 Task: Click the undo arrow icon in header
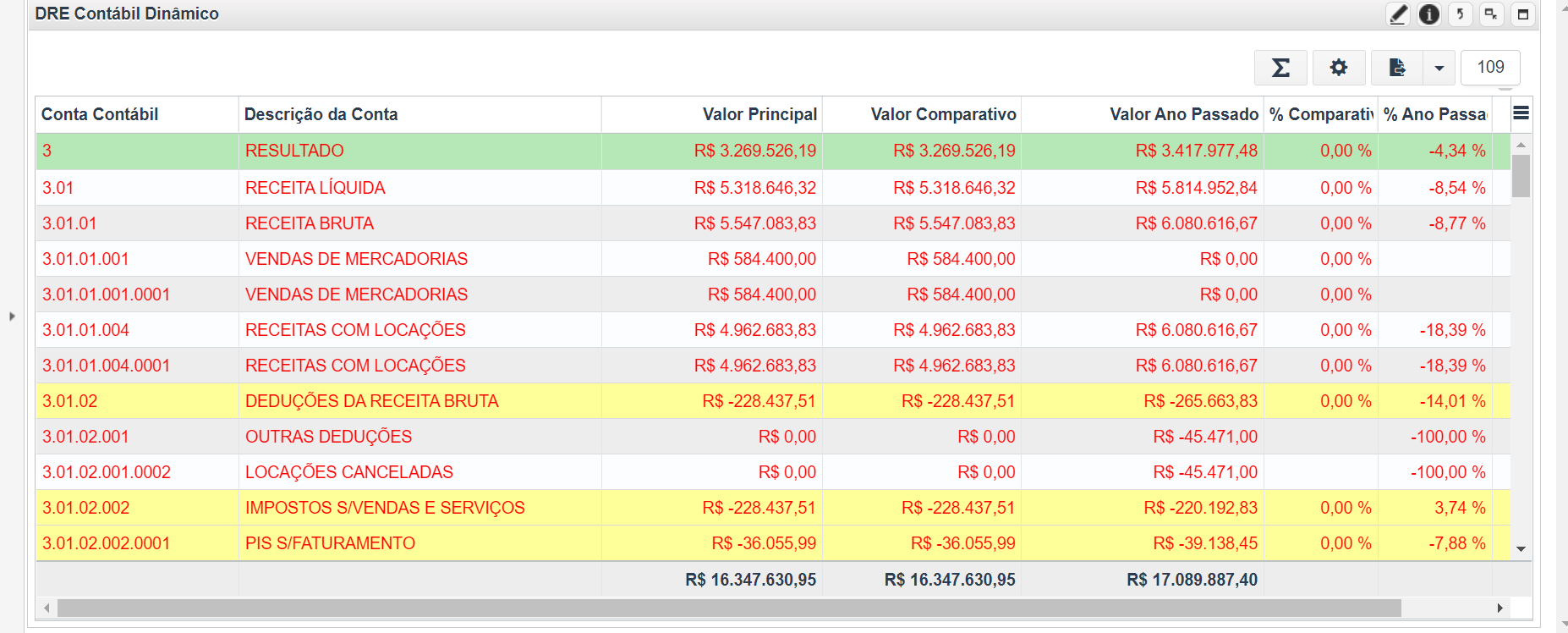click(x=1461, y=14)
